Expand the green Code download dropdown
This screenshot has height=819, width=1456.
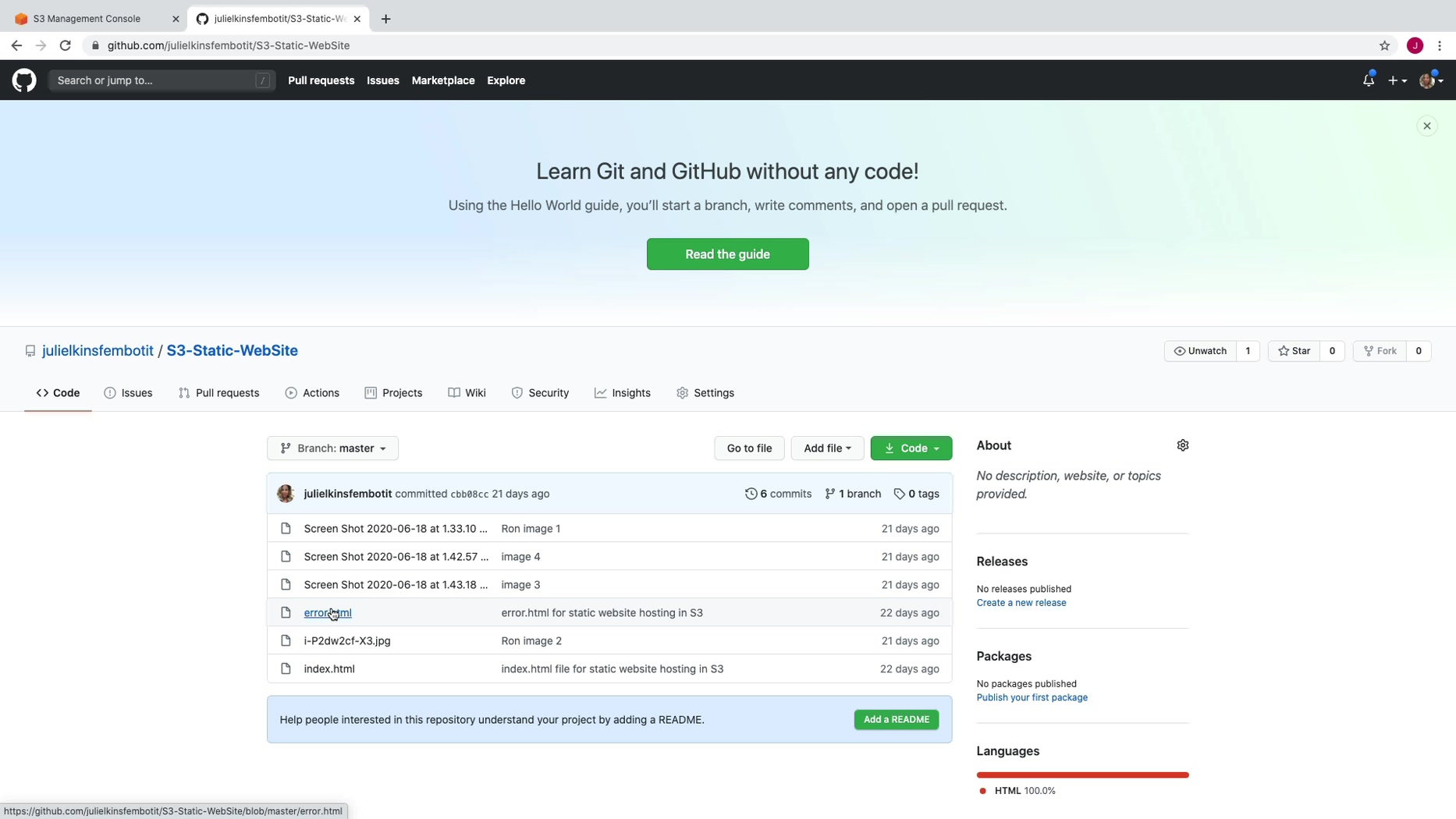click(911, 448)
